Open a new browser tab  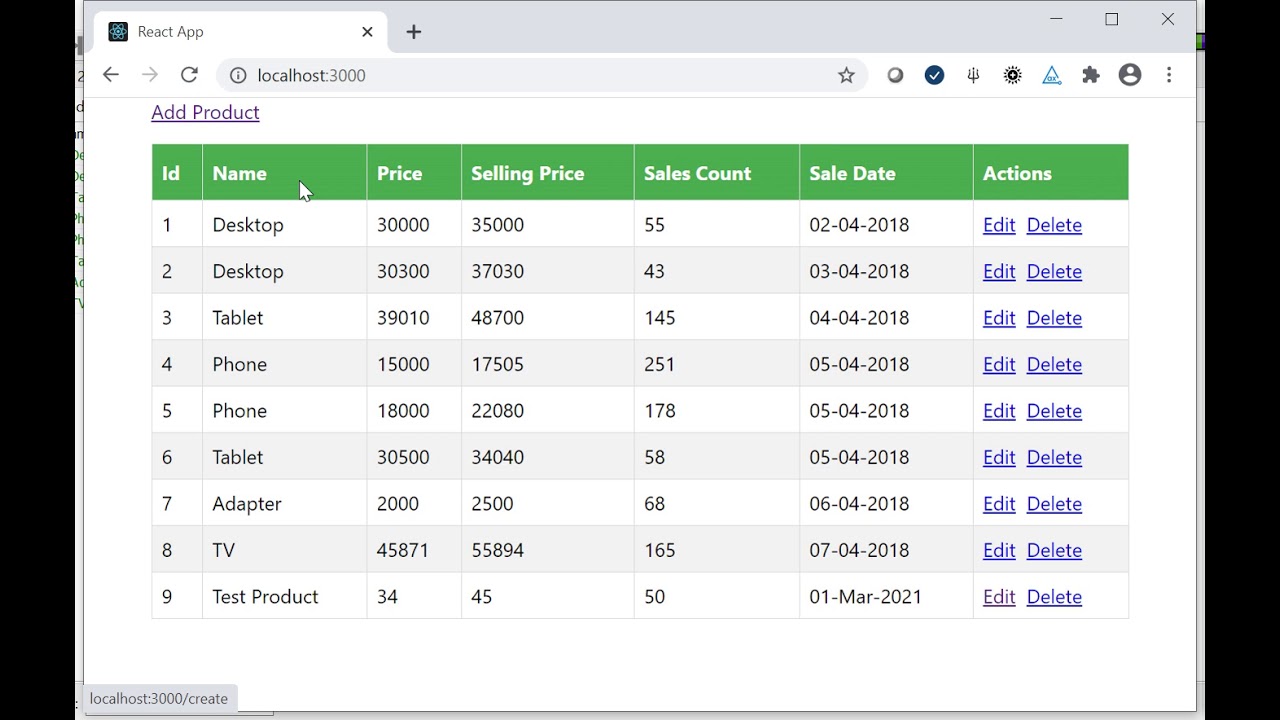coord(414,32)
